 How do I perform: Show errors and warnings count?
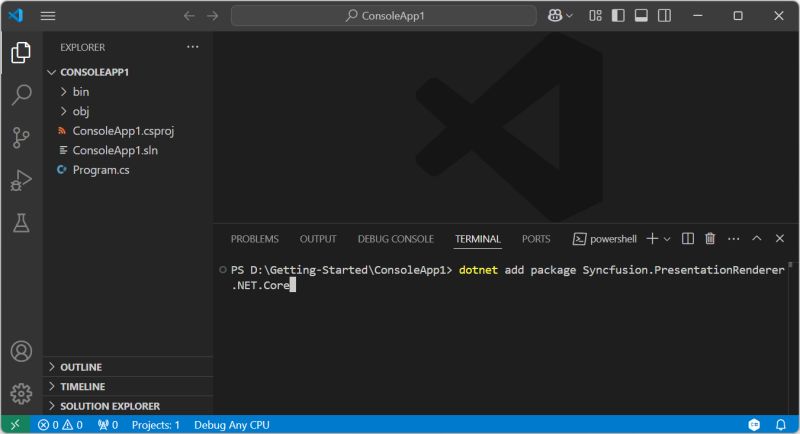click(x=60, y=425)
